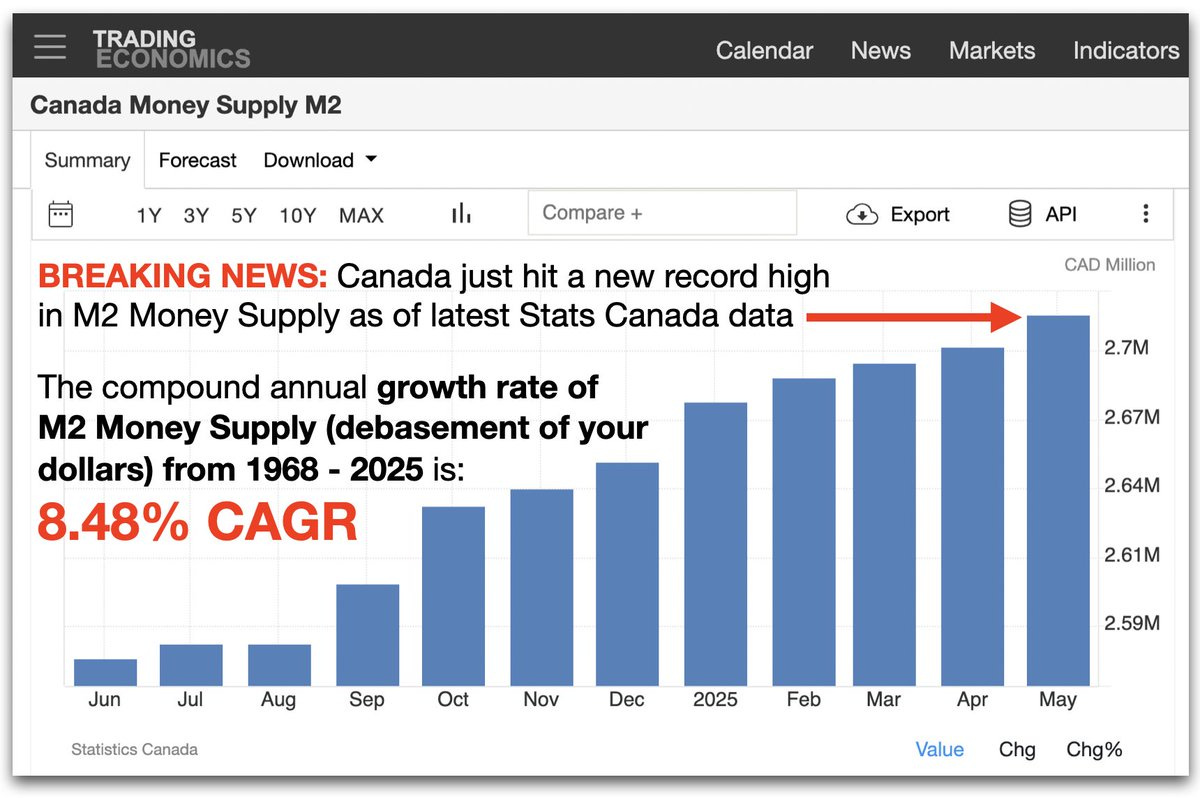Image resolution: width=1200 pixels, height=798 pixels.
Task: Open the three-dot more options menu
Action: (1146, 213)
